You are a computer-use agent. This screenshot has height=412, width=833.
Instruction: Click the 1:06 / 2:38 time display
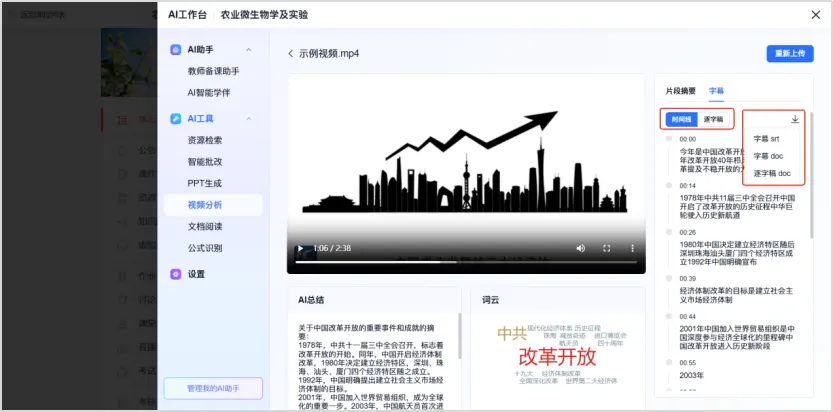(332, 248)
